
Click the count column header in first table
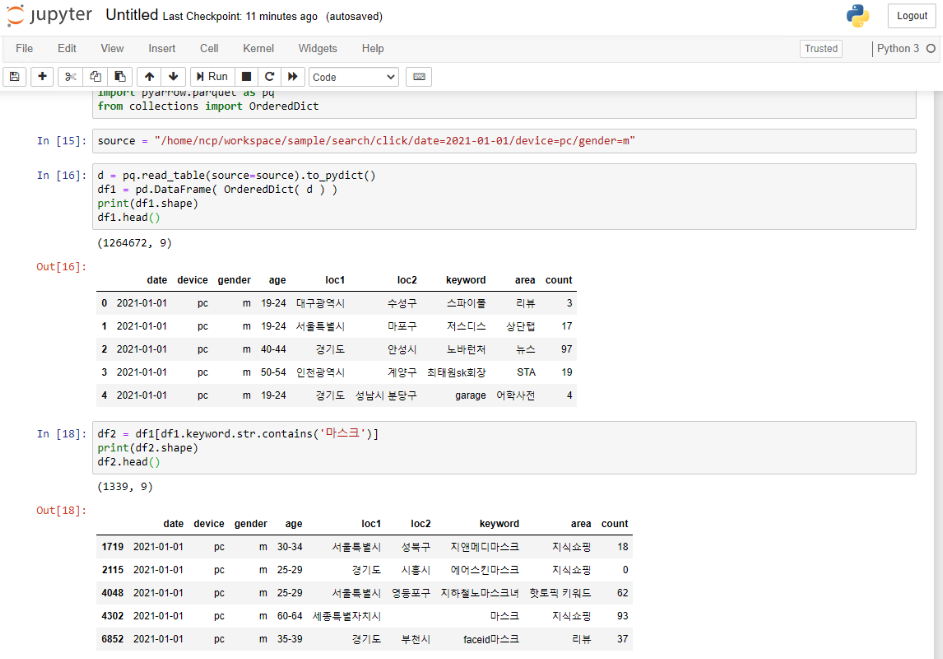coord(559,280)
